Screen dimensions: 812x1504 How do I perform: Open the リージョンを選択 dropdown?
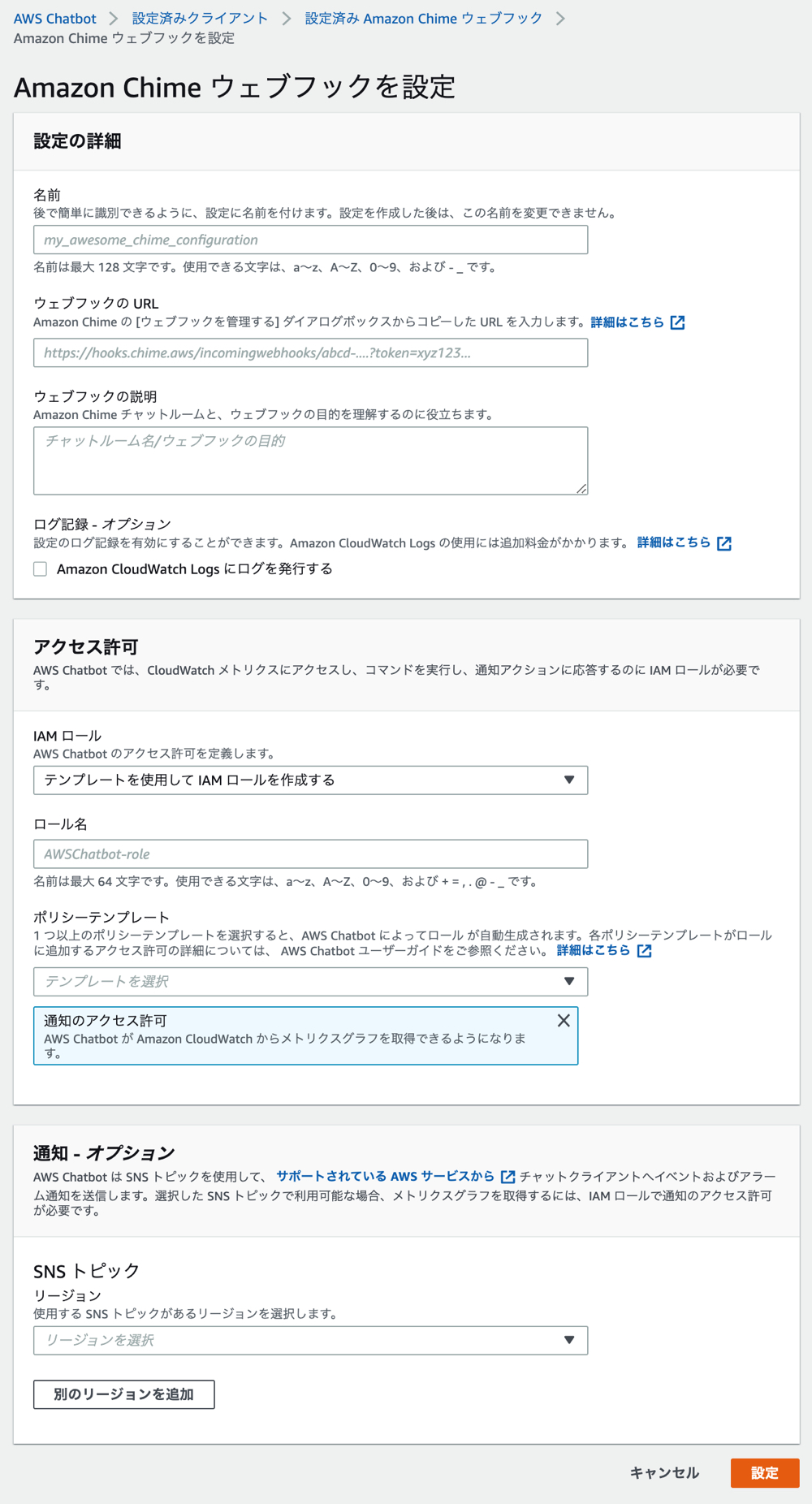310,1340
